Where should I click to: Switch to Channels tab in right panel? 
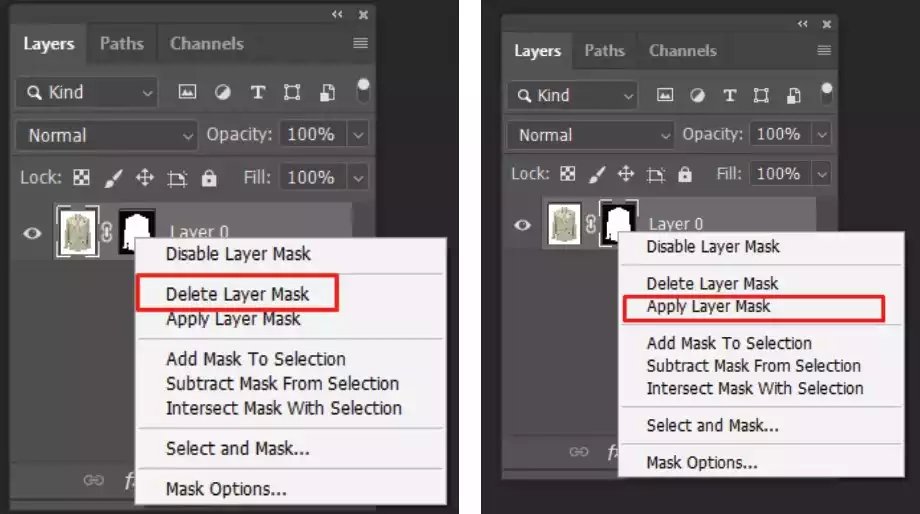[682, 50]
